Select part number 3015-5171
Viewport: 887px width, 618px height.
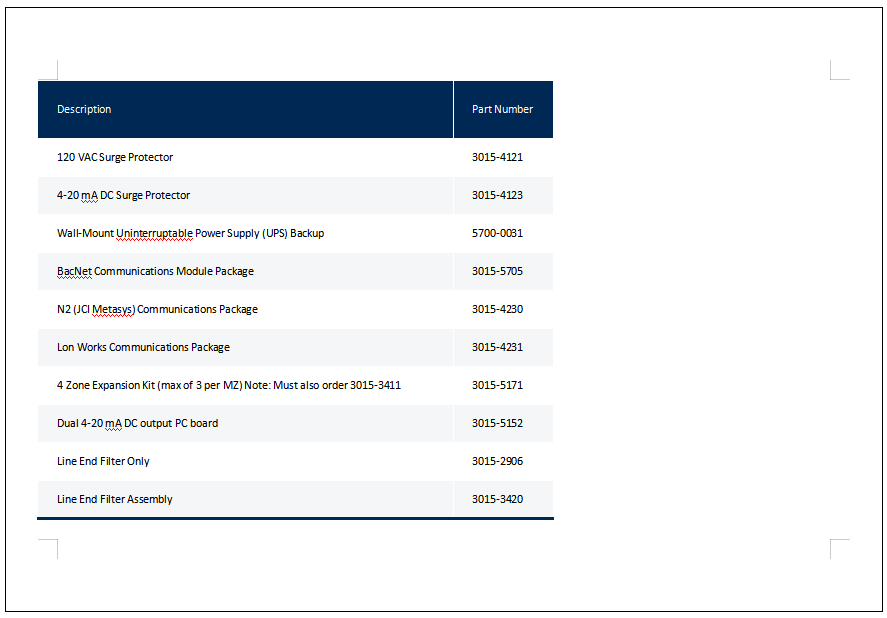tap(497, 385)
